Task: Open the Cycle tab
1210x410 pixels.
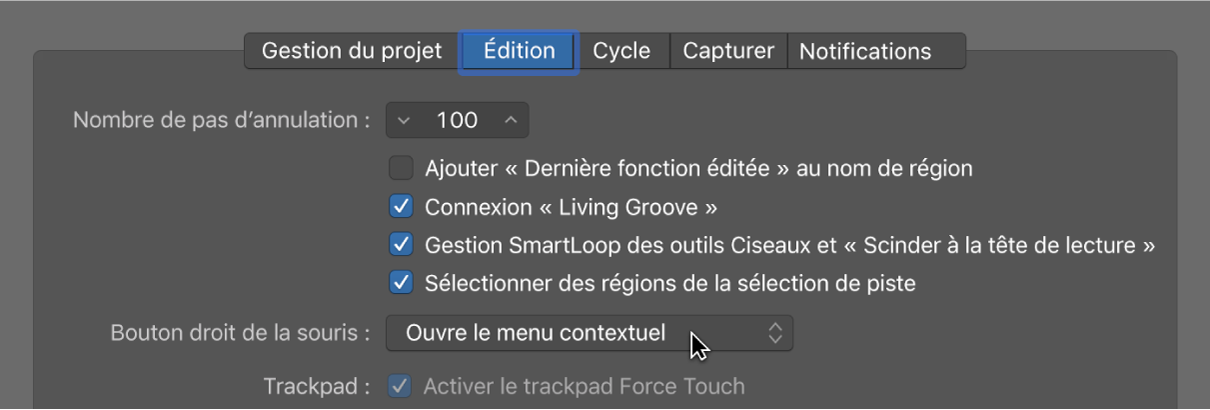Action: [621, 51]
